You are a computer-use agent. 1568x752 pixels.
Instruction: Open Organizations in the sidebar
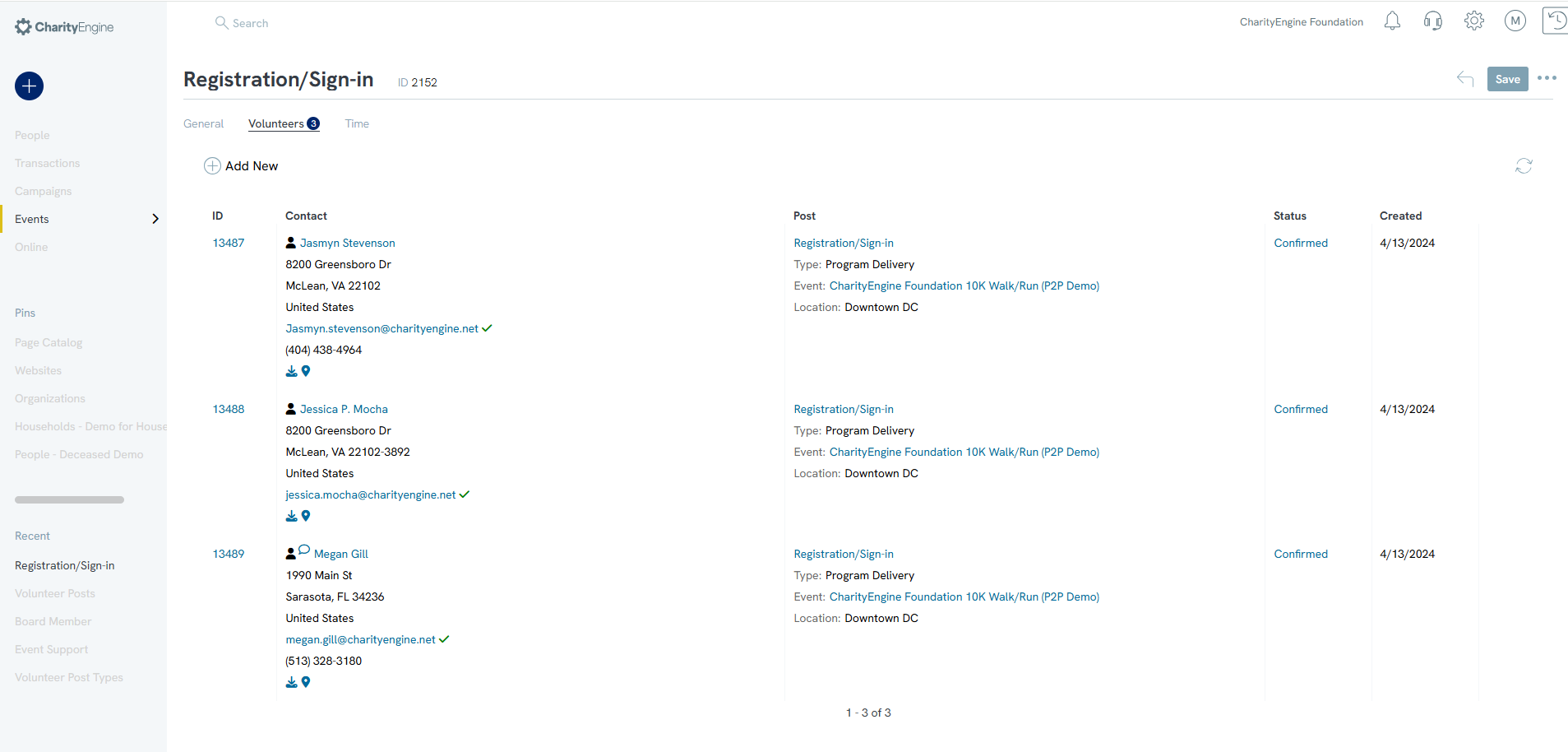point(50,398)
